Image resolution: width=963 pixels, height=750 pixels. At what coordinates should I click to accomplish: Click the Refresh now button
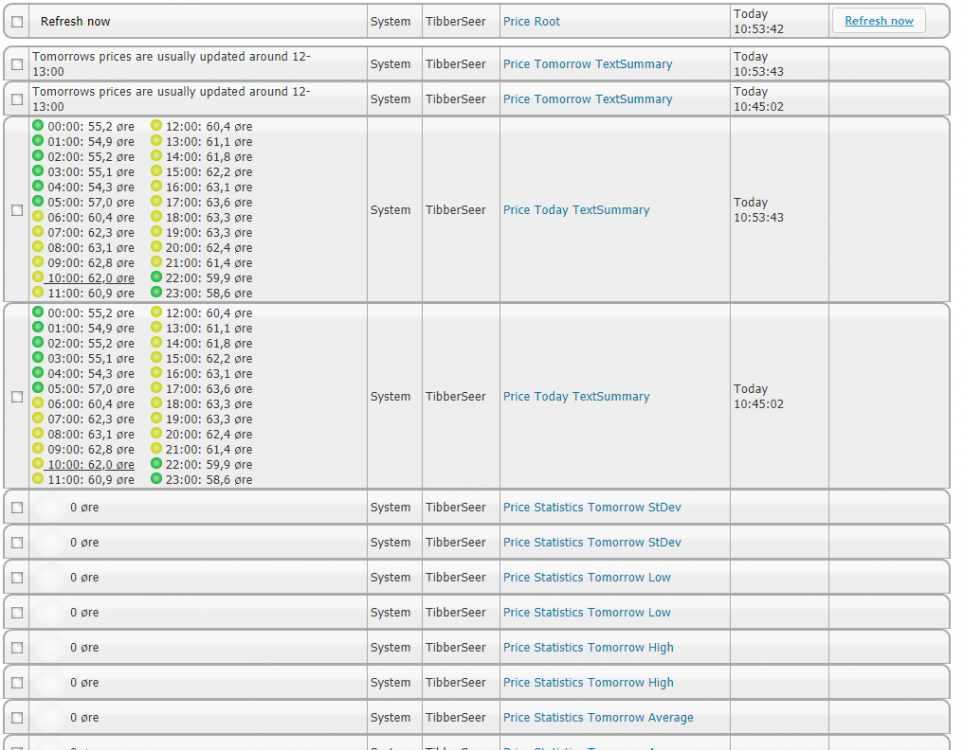pos(878,21)
